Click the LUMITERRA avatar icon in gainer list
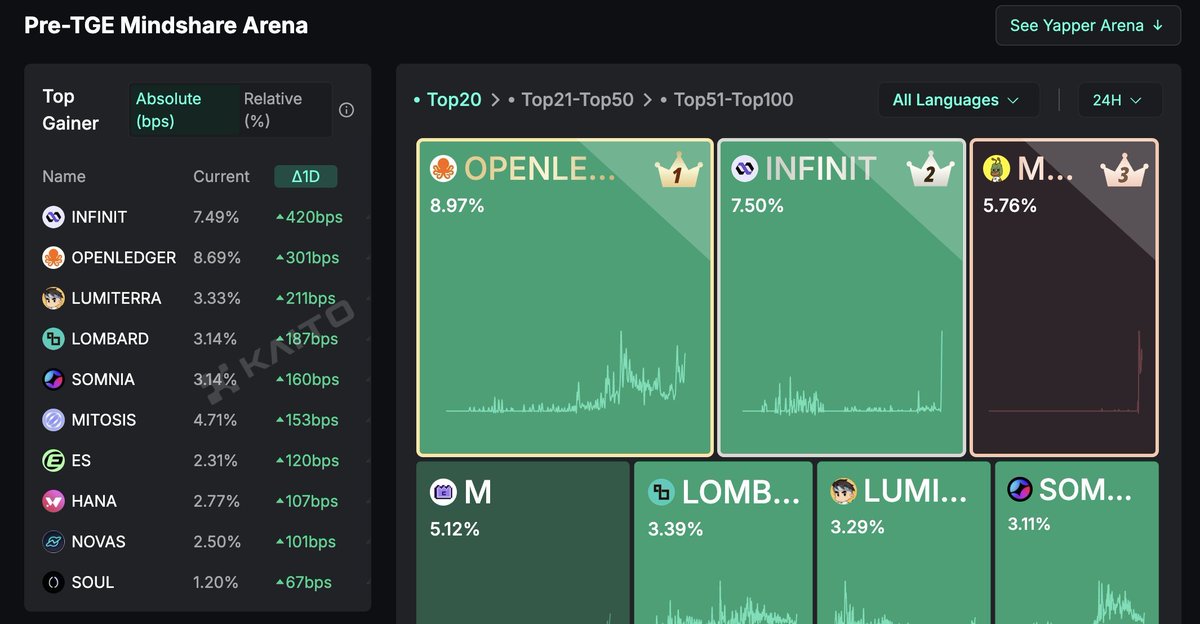The width and height of the screenshot is (1200, 624). coord(53,298)
